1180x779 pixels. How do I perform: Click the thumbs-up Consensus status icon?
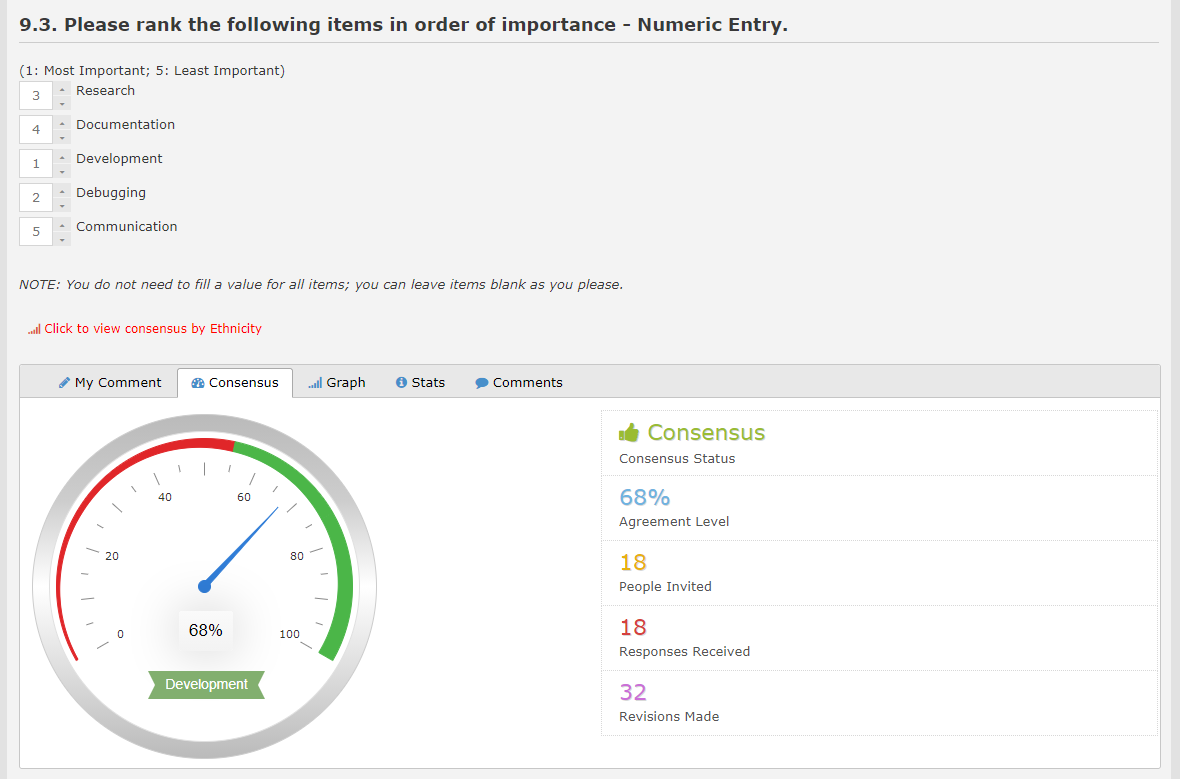click(629, 433)
